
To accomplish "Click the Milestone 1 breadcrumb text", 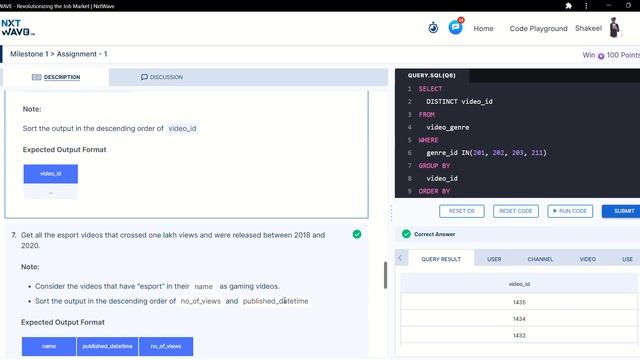I will coord(29,54).
